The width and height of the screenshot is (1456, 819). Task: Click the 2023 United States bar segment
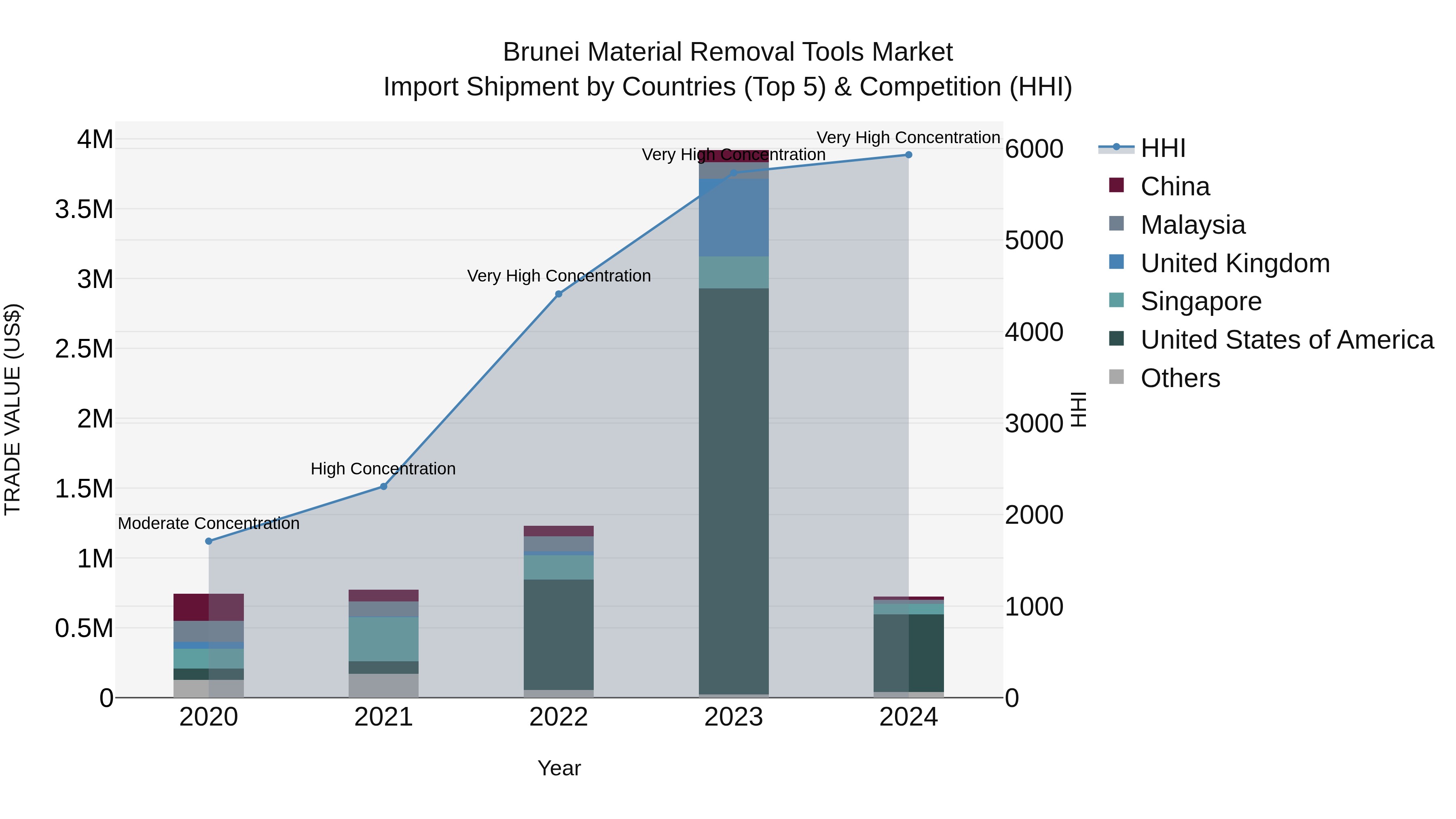click(734, 491)
